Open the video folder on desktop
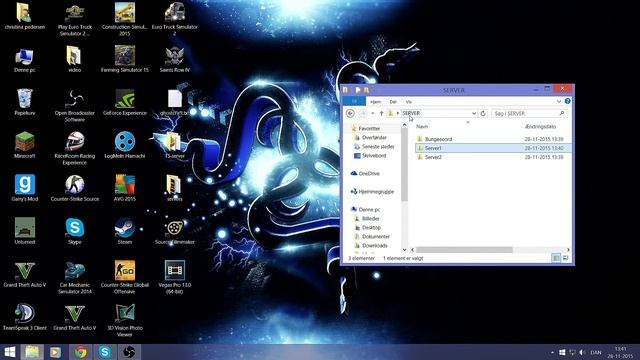 click(x=74, y=59)
